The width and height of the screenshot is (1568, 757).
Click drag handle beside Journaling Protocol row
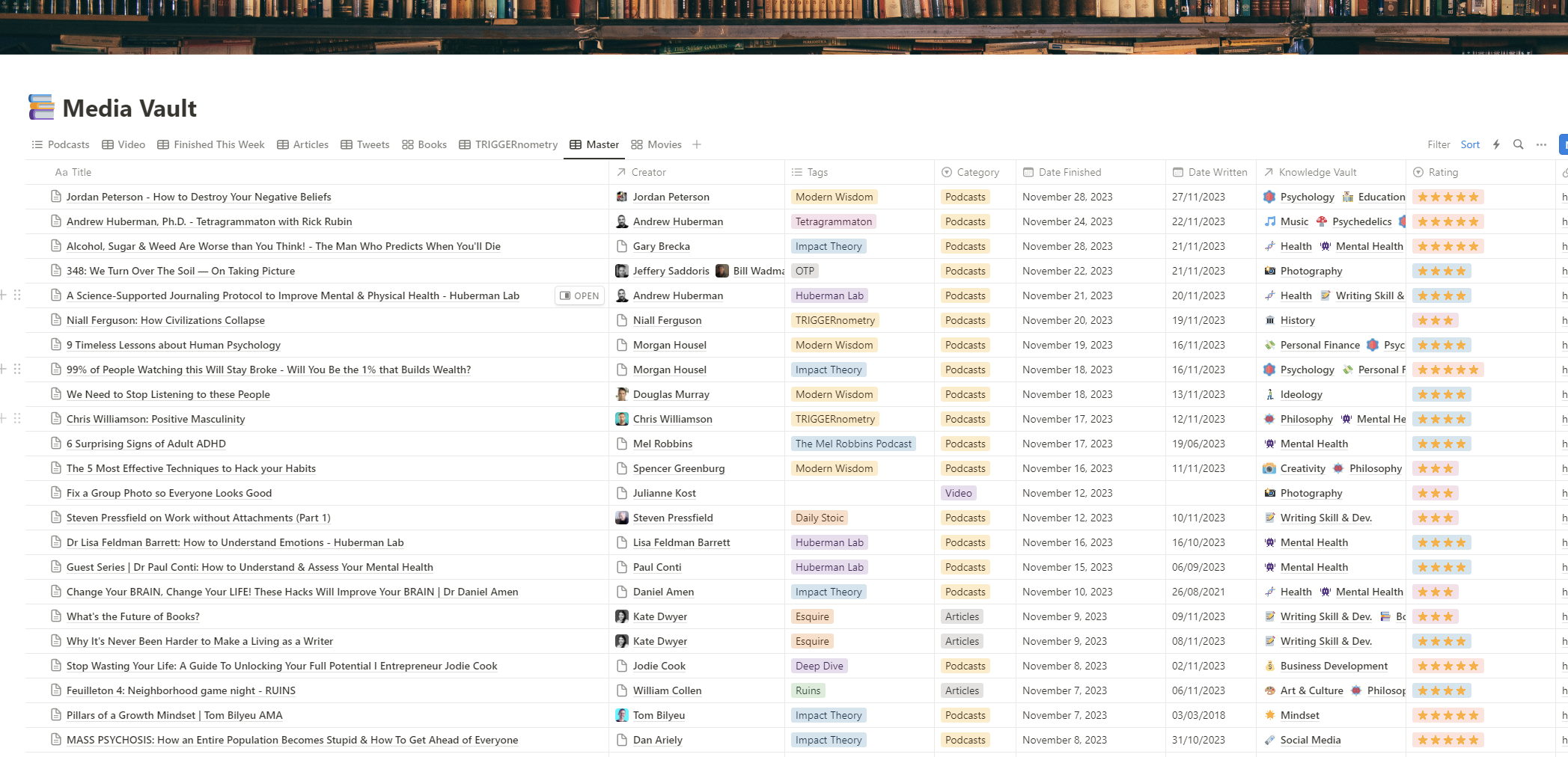point(17,295)
